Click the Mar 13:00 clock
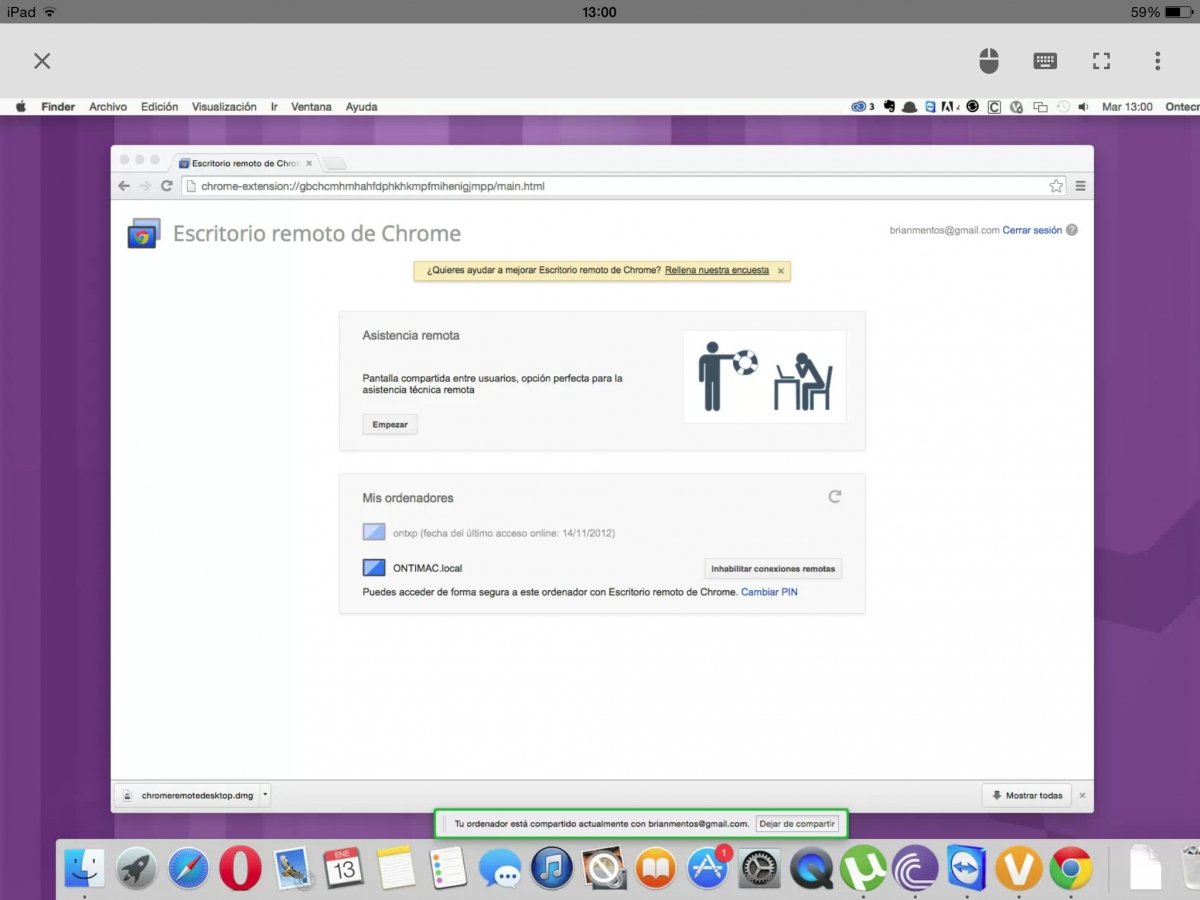 point(1127,107)
